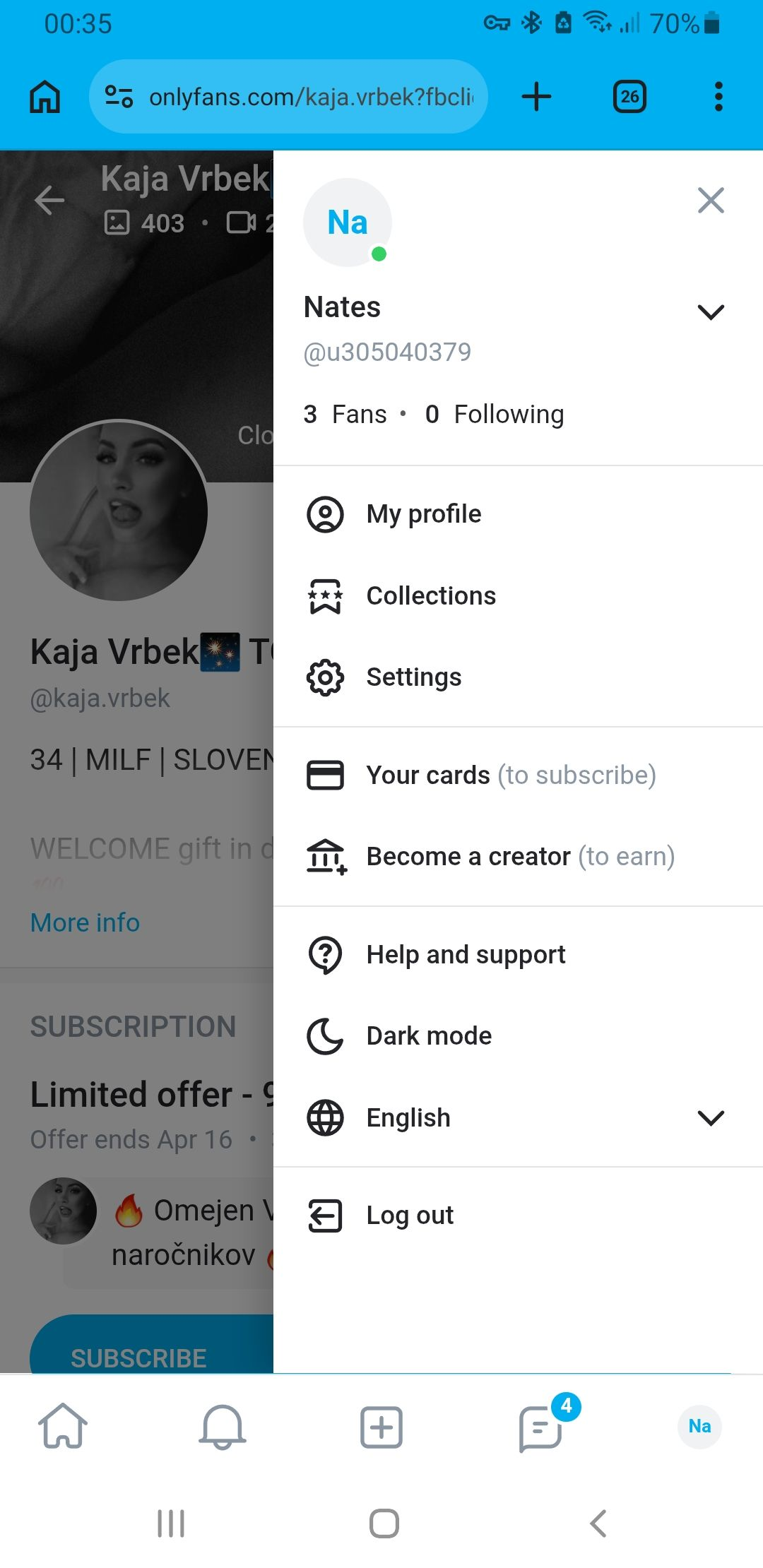Tap the new post plus icon
This screenshot has width=763, height=1568.
click(x=381, y=1427)
